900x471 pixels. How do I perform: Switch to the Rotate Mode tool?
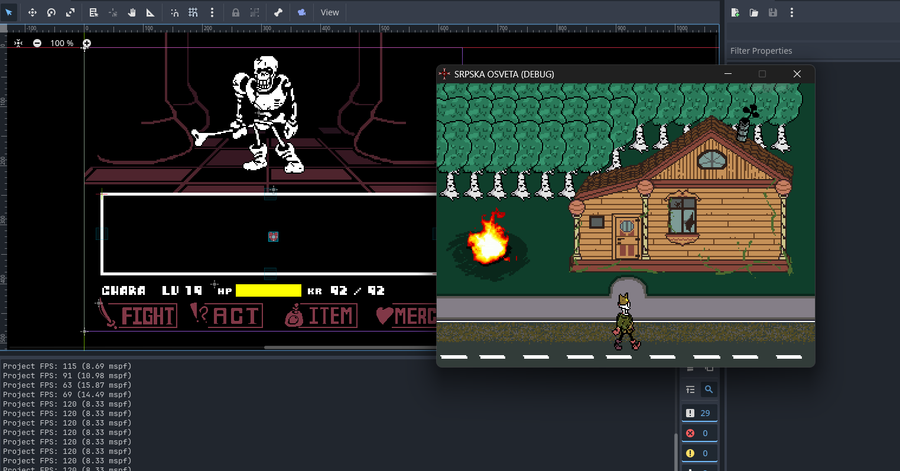pyautogui.click(x=51, y=12)
